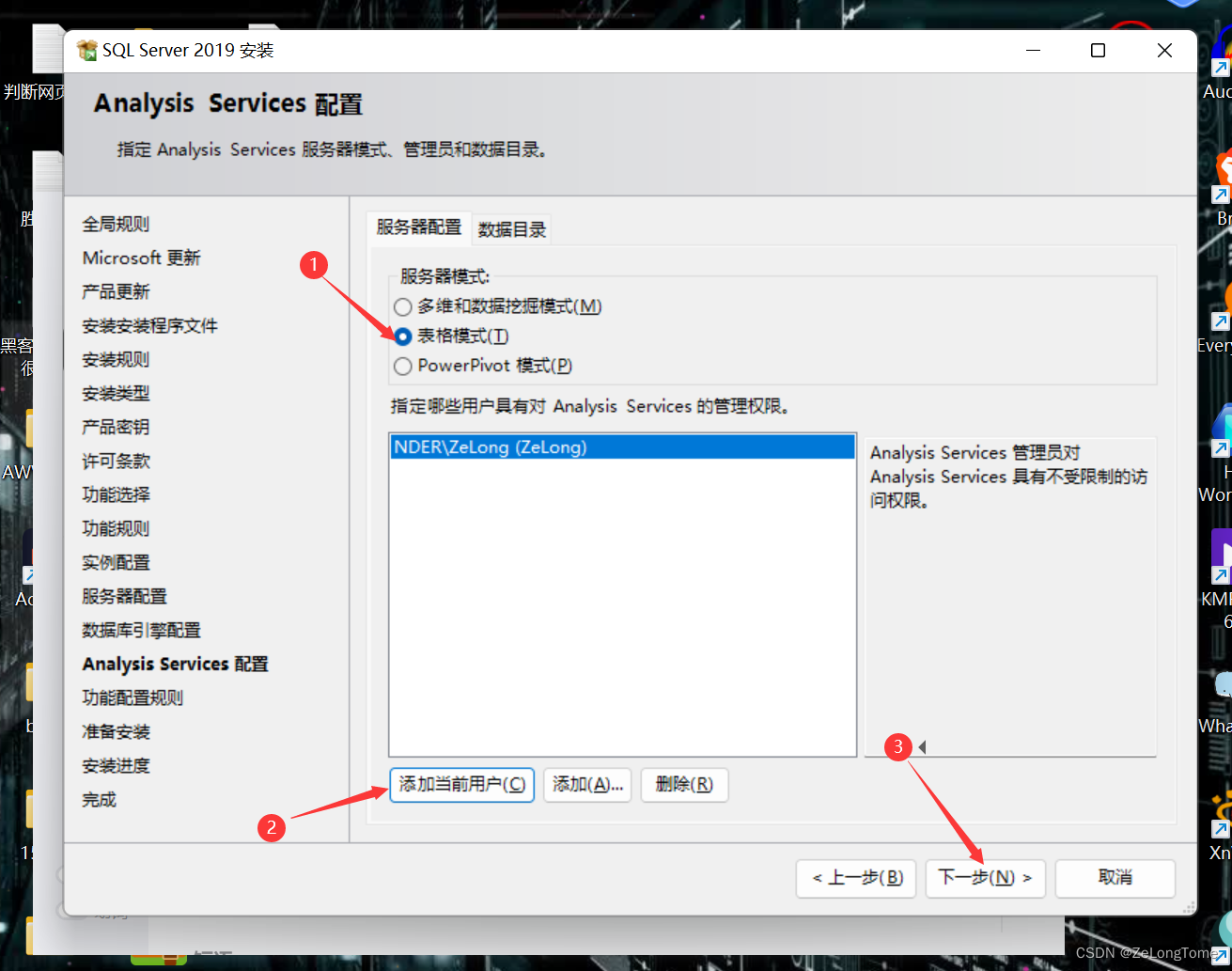The width and height of the screenshot is (1232, 971).
Task: Click 许可条款 step in sidebar
Action: pos(116,461)
